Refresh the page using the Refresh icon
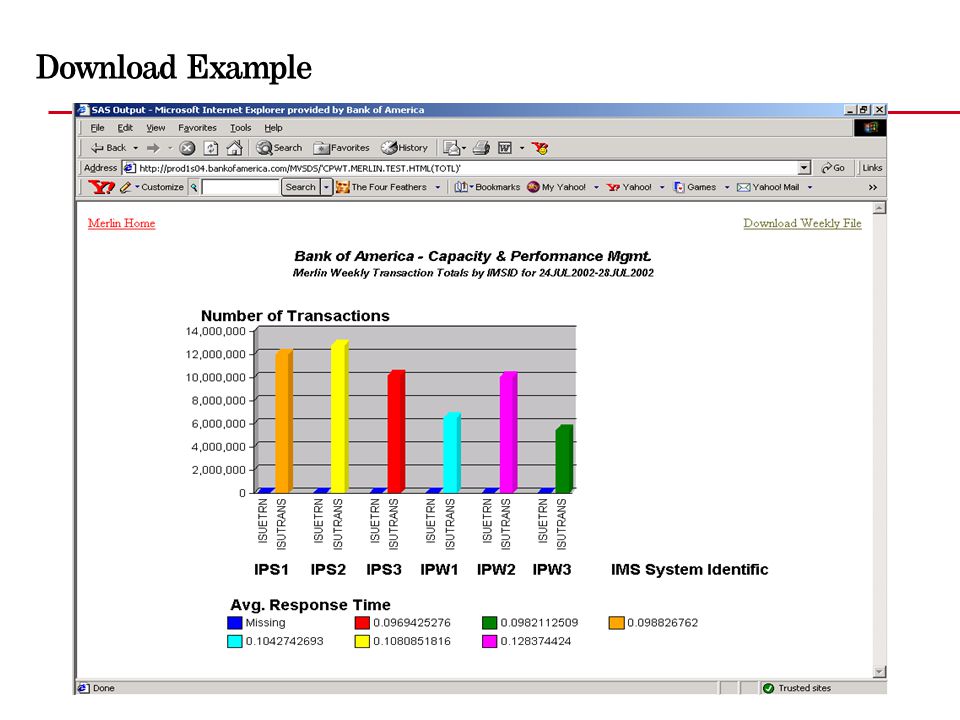 click(211, 148)
